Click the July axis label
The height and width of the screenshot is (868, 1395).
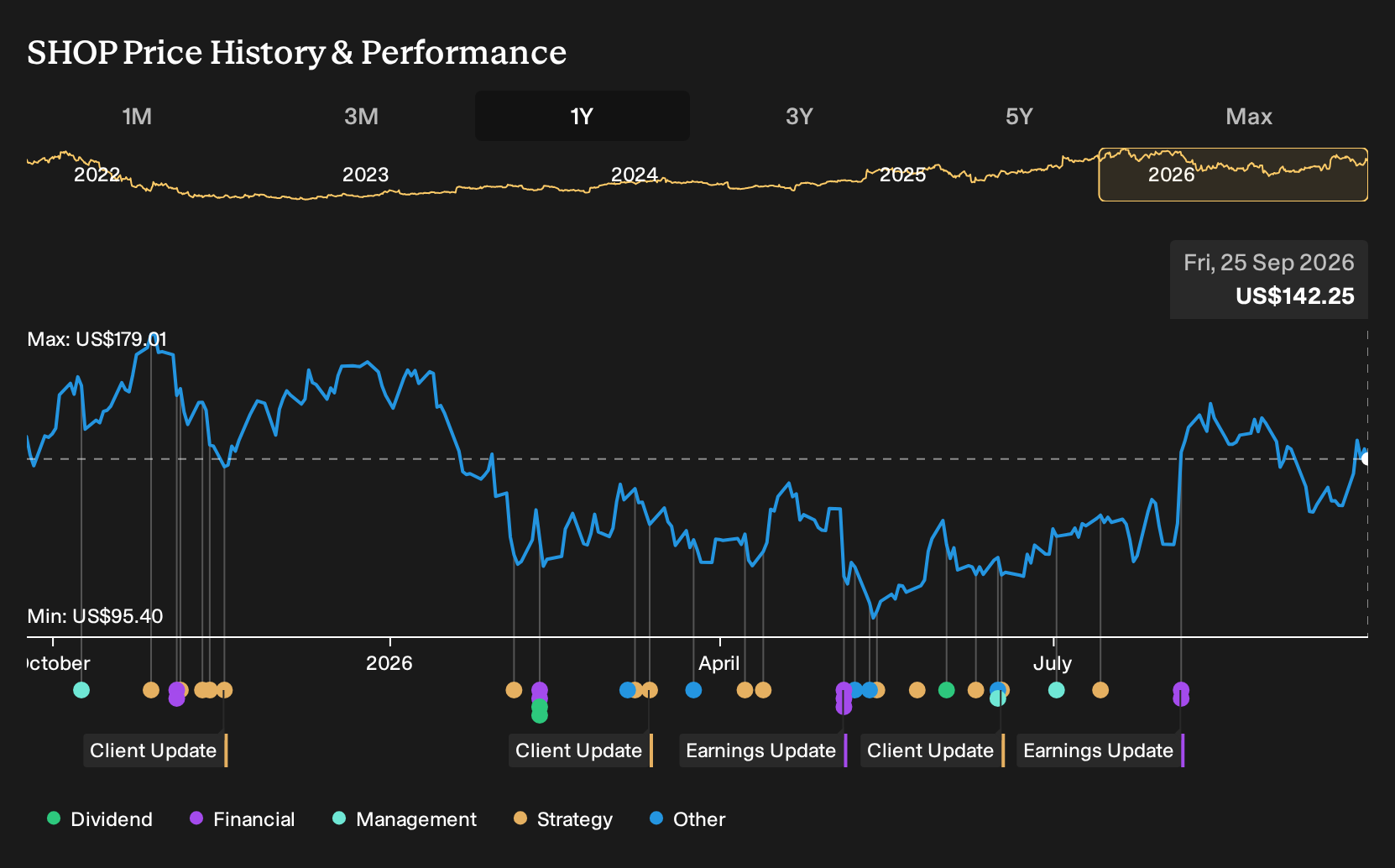click(x=1053, y=663)
